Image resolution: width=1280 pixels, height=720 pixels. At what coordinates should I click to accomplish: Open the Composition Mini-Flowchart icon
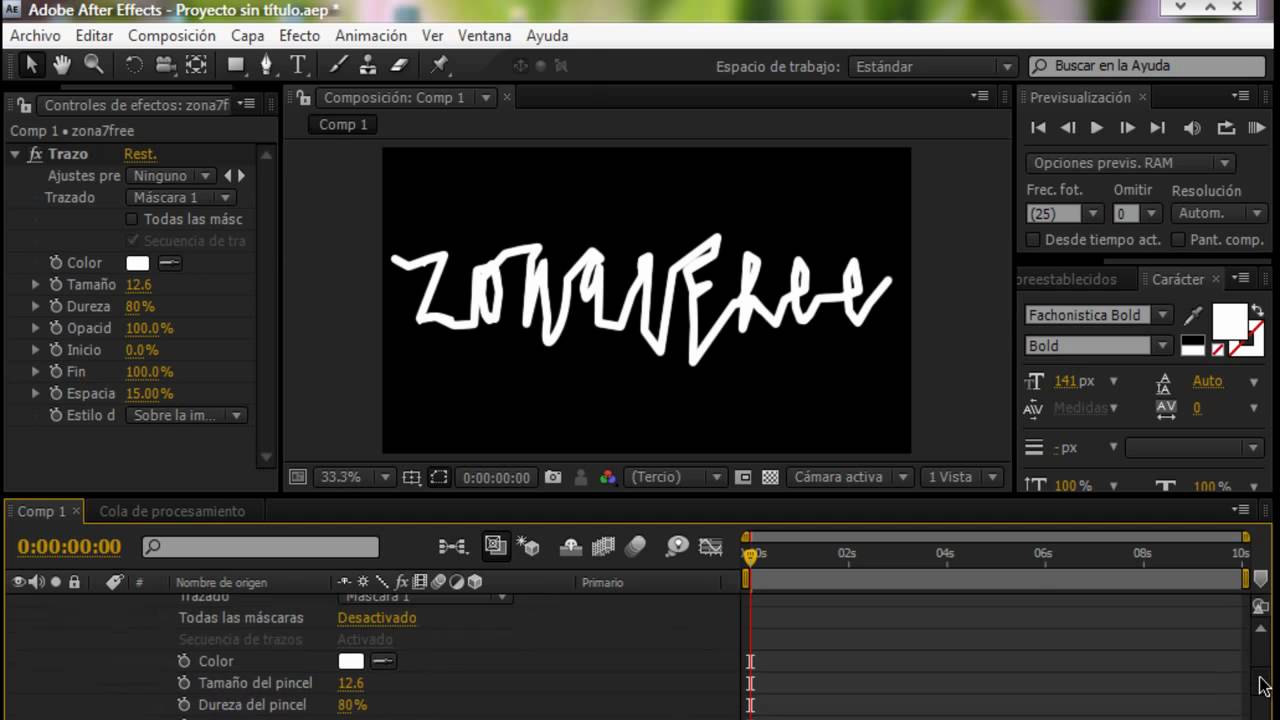coord(453,546)
